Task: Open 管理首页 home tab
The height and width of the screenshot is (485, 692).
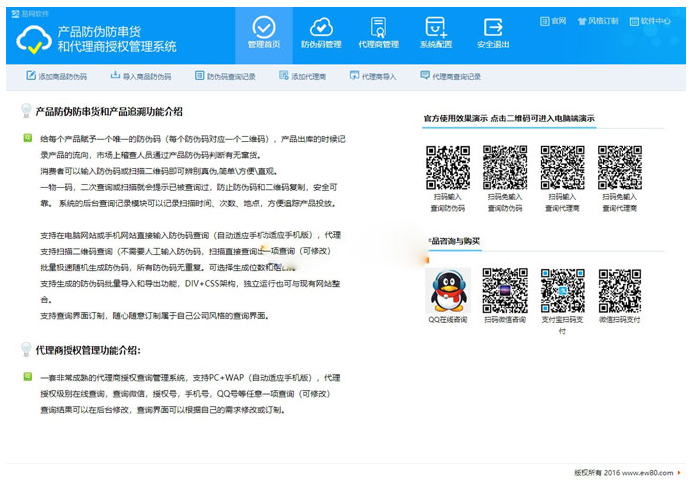Action: pos(264,32)
